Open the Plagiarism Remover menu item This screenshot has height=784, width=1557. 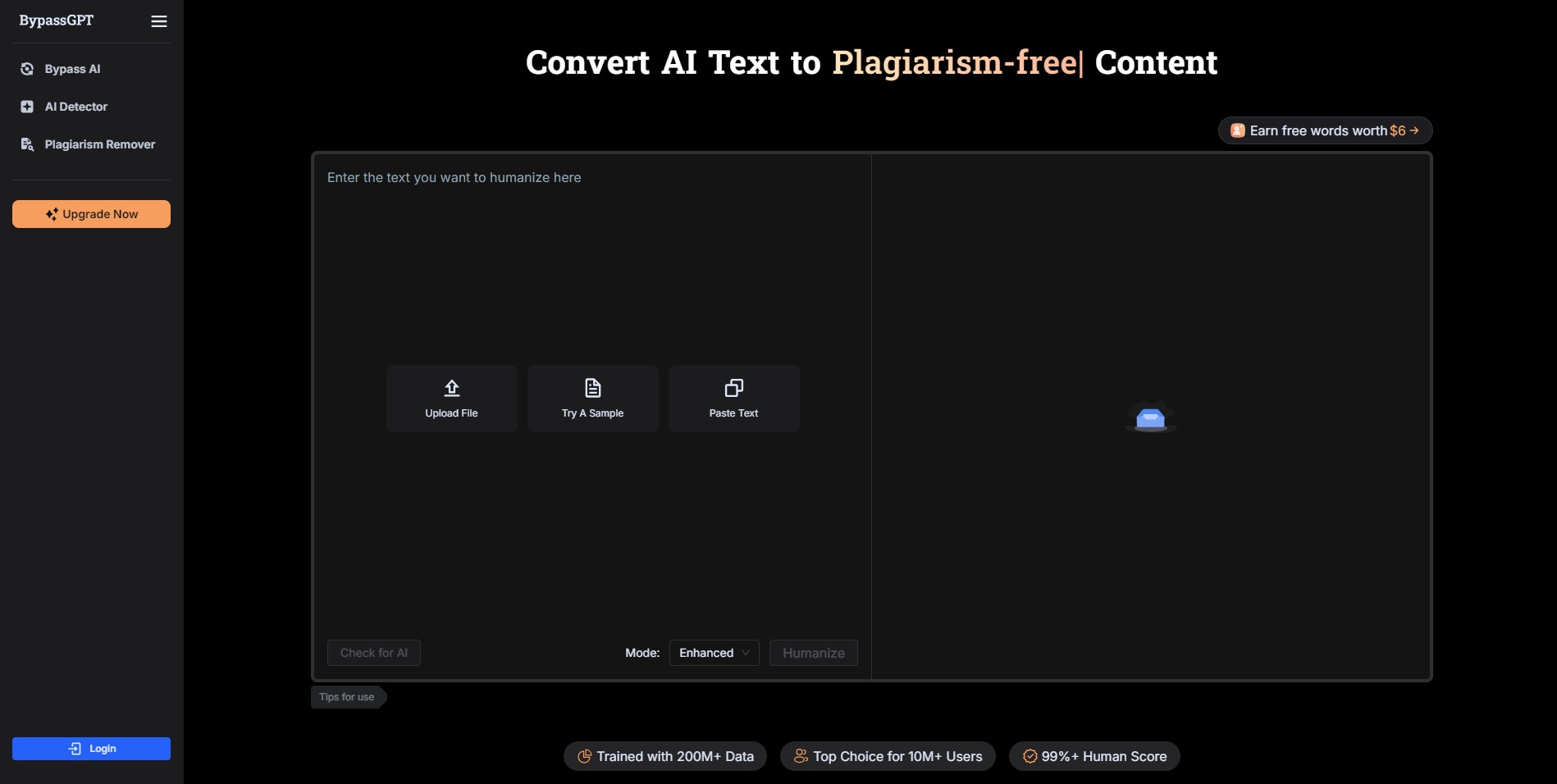tap(91, 144)
